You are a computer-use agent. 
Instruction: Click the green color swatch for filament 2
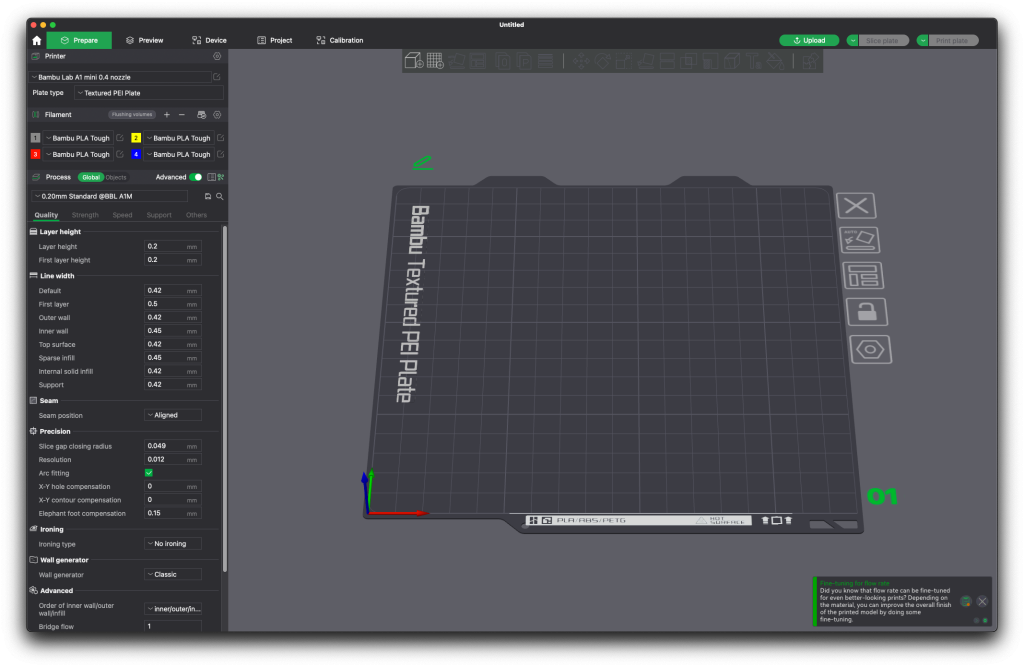135,138
